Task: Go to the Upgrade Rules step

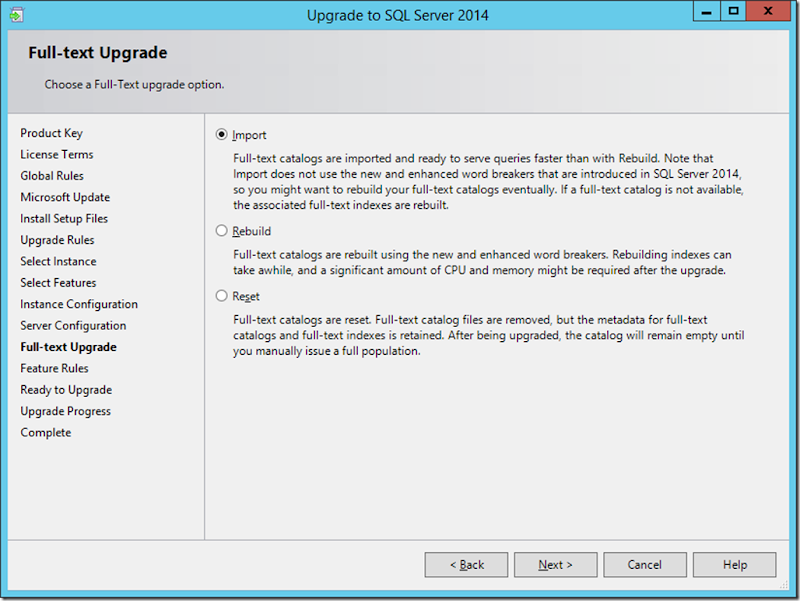Action: 57,240
